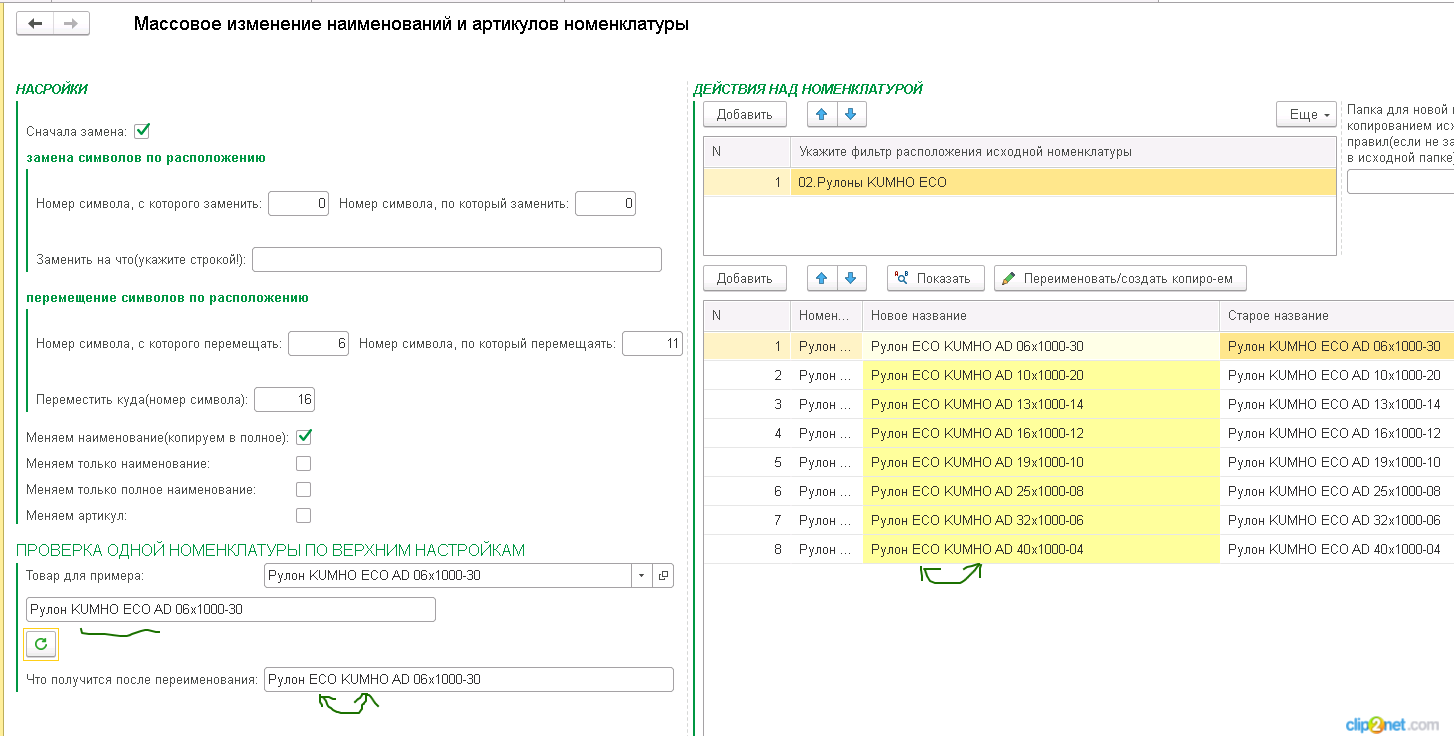Select new name 'Рулон ECO KUMHO AD 40x1000-04'
This screenshot has height=736, width=1454.
point(1040,550)
